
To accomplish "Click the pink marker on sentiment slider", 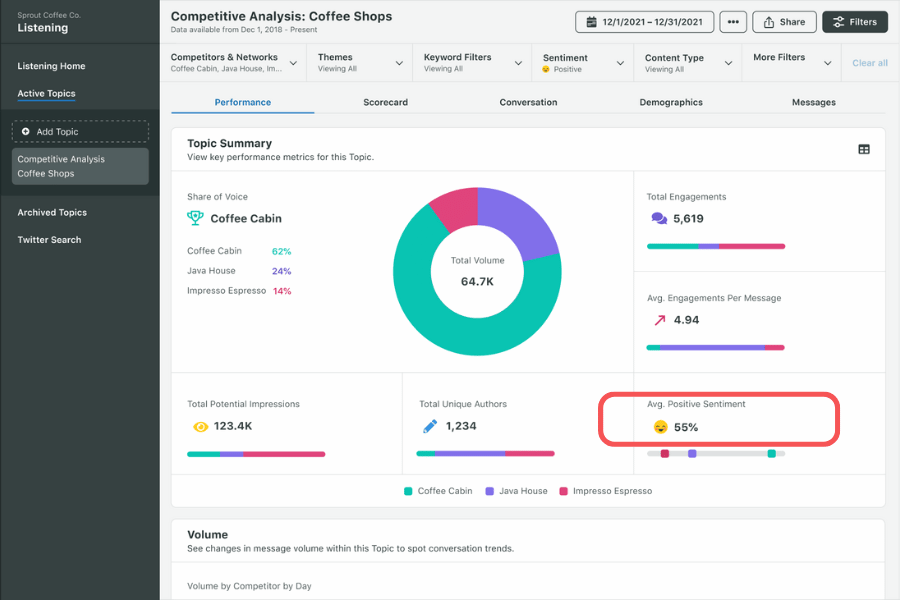I will coord(665,454).
